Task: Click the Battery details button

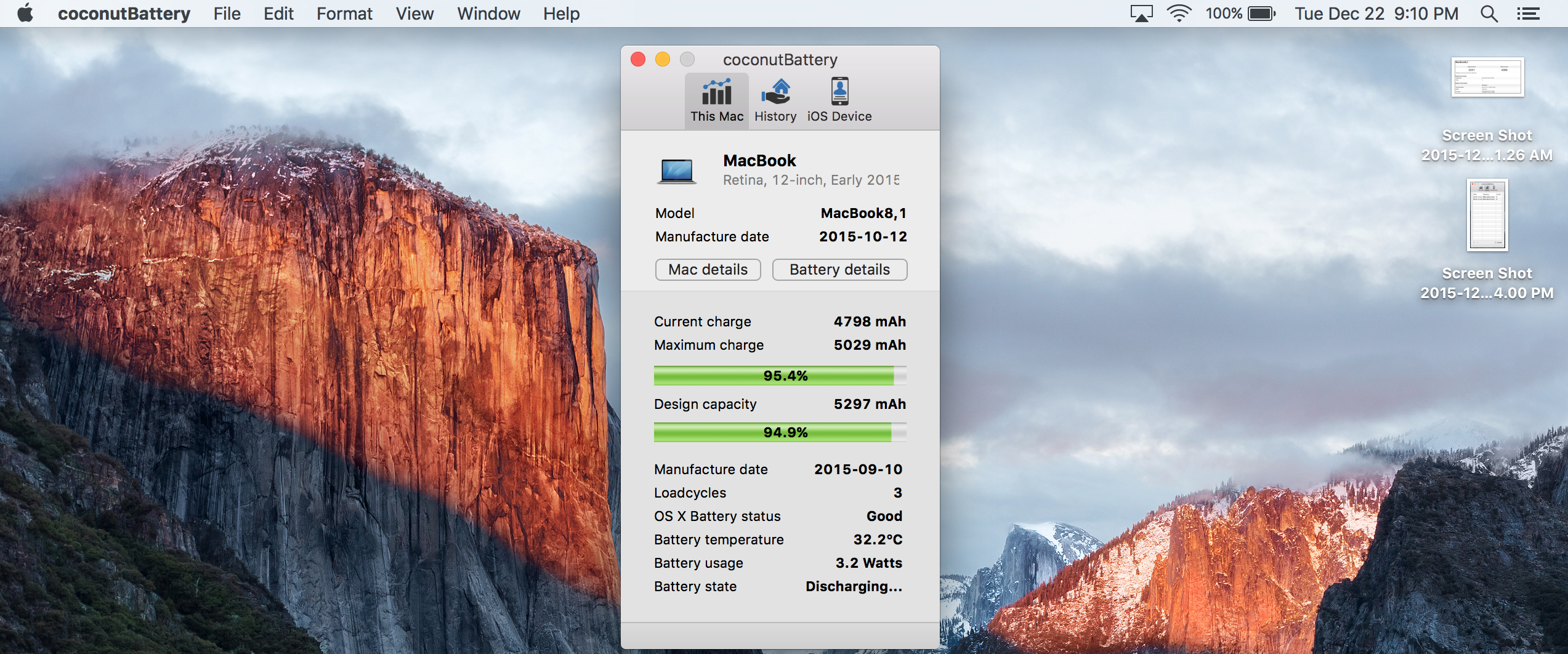Action: click(x=839, y=270)
